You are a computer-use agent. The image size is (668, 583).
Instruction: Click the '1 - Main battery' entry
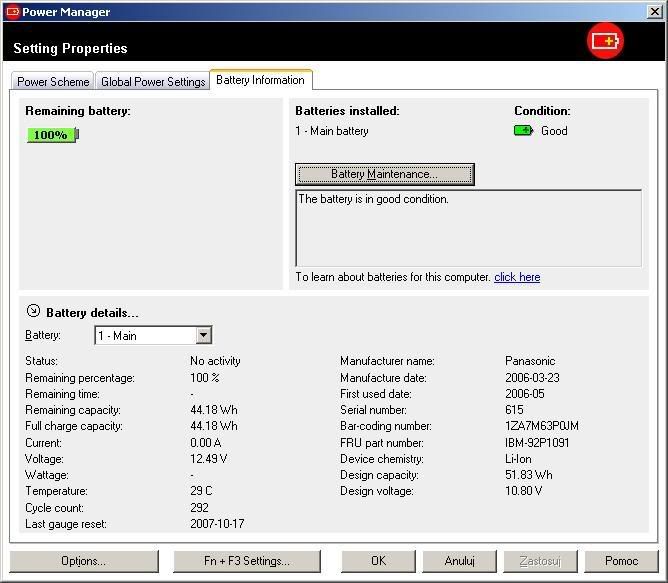click(x=332, y=131)
